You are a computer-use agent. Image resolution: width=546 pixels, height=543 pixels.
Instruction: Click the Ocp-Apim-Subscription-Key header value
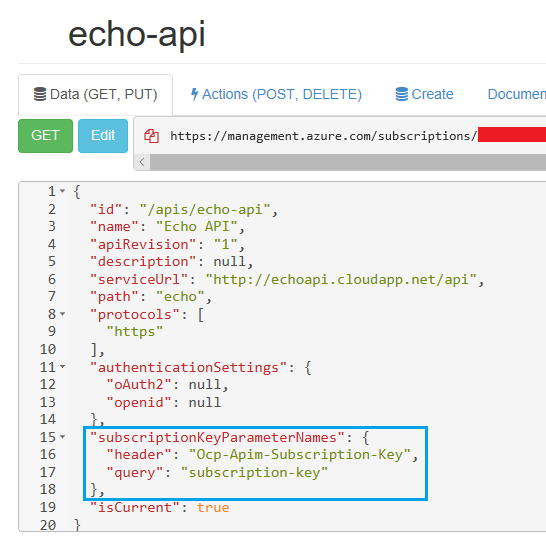coord(300,455)
